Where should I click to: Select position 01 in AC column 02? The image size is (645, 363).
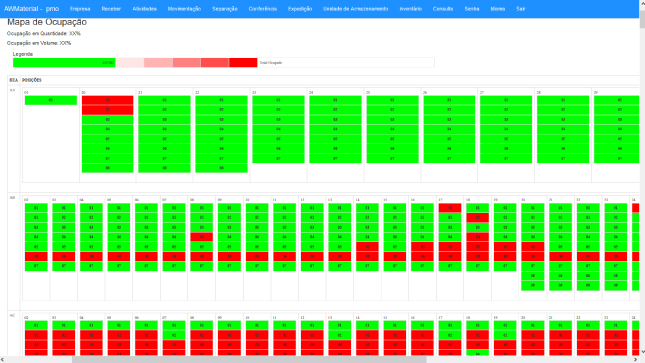[36, 325]
